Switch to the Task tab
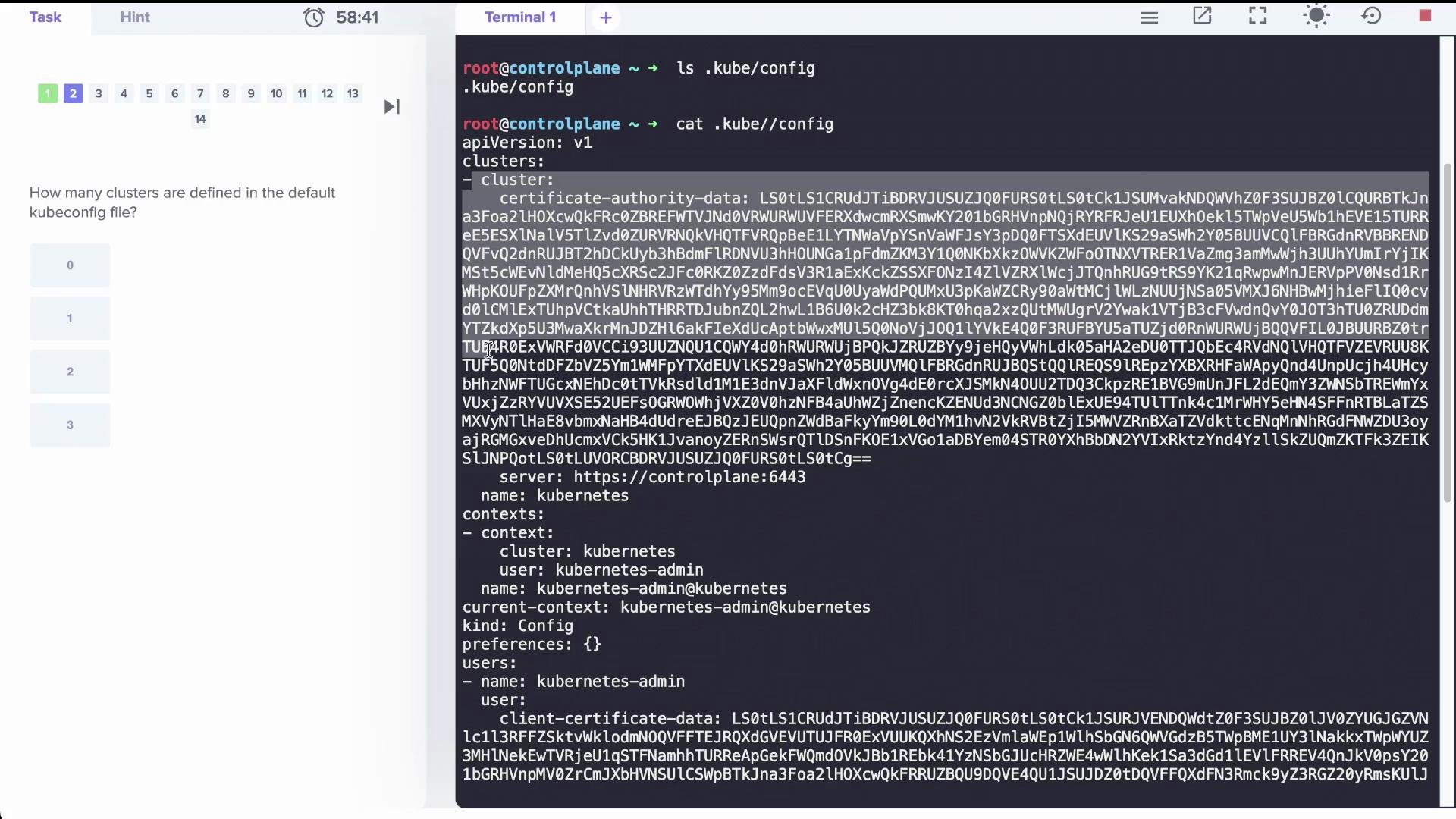1456x819 pixels. 45,17
